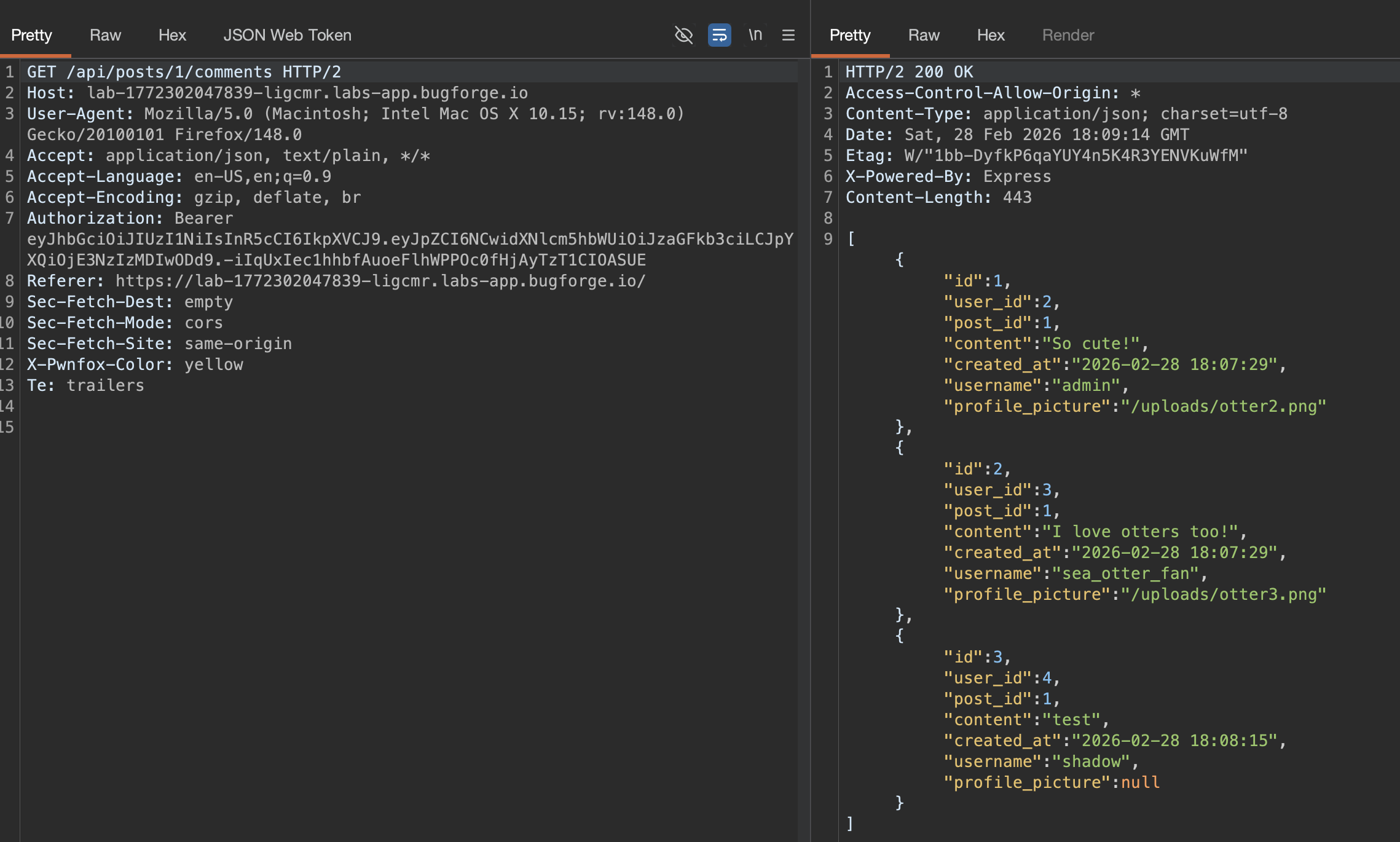Open the request editor hamburger menu
The height and width of the screenshot is (842, 1400).
coord(788,35)
